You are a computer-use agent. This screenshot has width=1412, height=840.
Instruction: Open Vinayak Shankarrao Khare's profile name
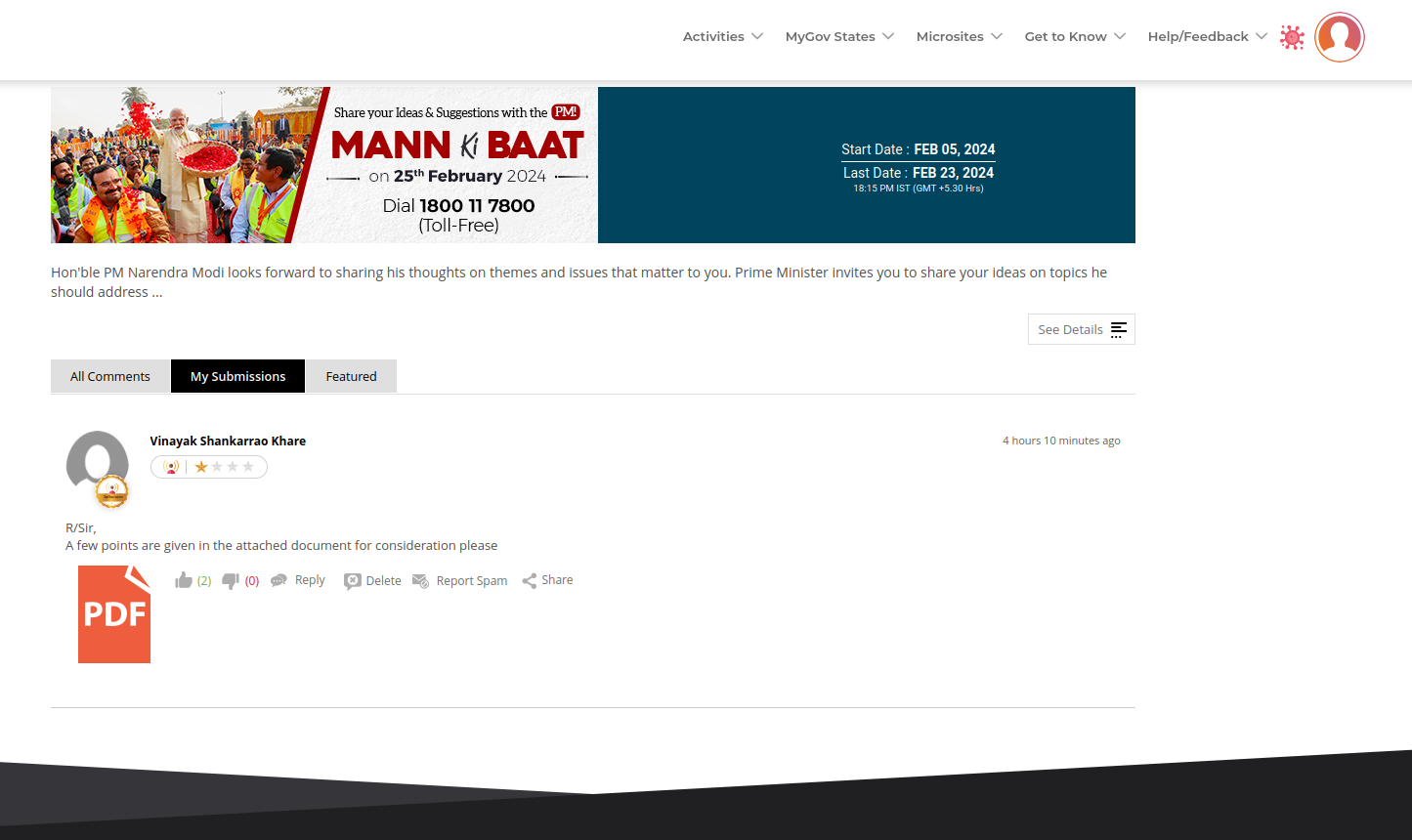pyautogui.click(x=228, y=441)
